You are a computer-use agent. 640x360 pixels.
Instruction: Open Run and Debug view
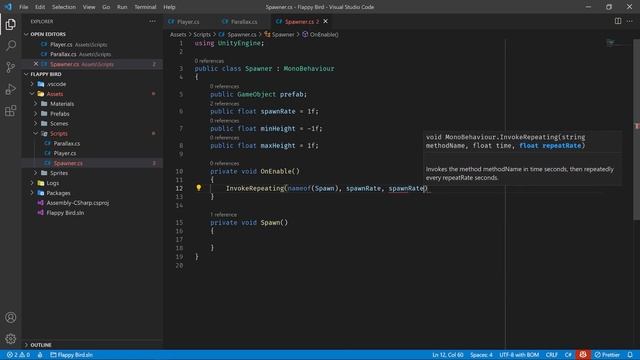click(11, 89)
